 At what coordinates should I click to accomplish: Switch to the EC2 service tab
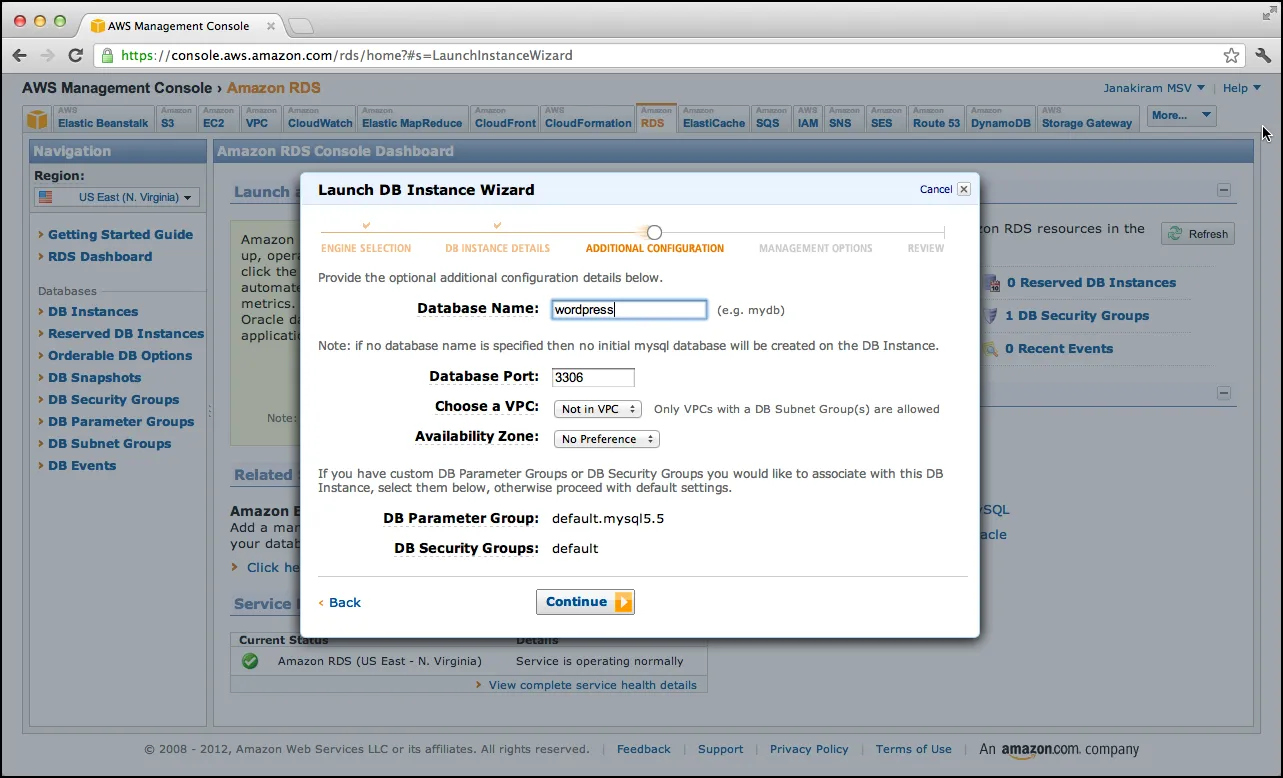pyautogui.click(x=218, y=118)
